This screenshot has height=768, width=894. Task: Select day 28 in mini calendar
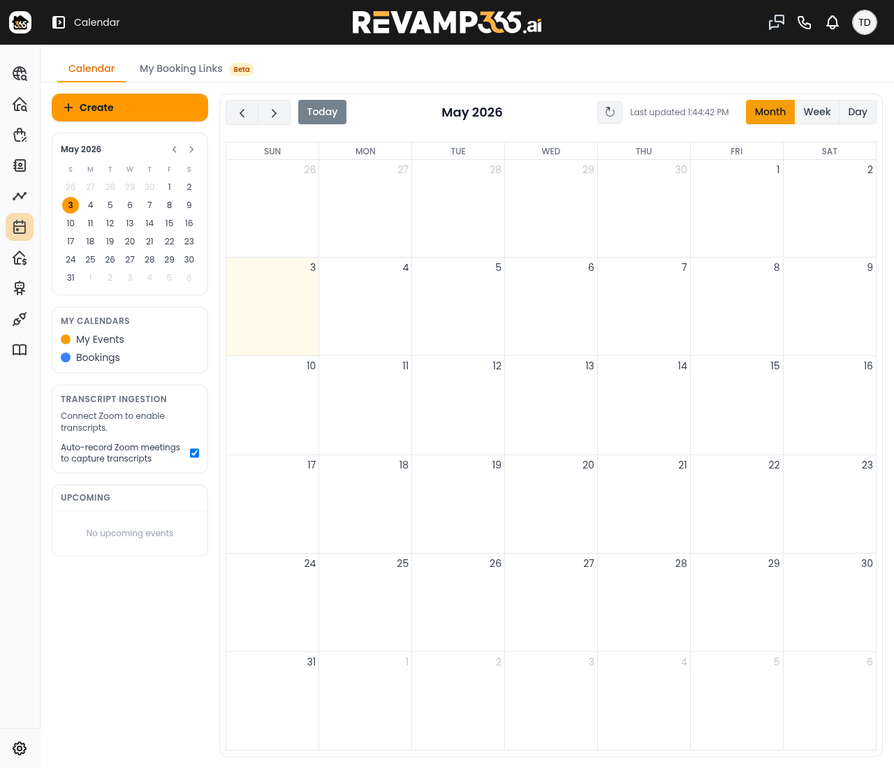pos(149,259)
